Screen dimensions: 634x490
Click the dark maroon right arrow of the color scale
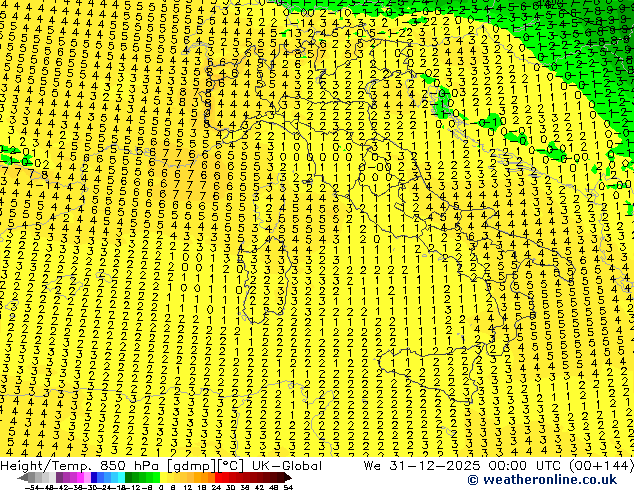point(287,477)
